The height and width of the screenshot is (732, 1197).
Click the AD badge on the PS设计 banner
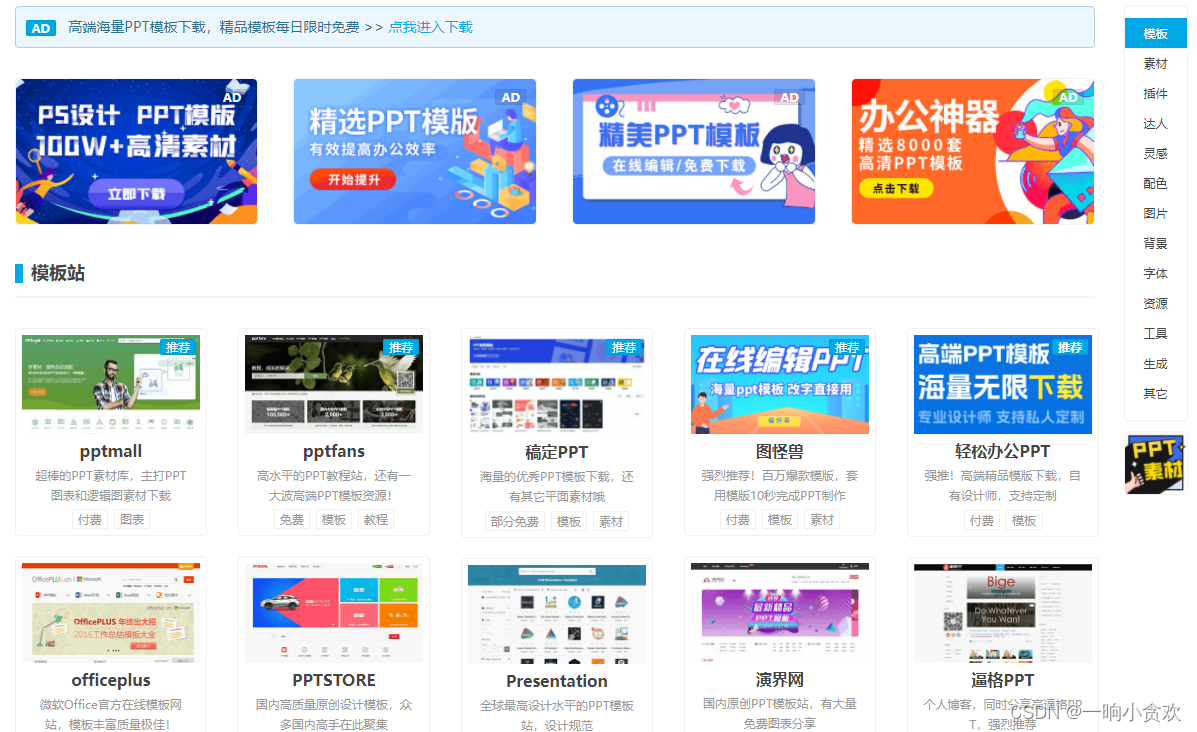click(x=232, y=96)
